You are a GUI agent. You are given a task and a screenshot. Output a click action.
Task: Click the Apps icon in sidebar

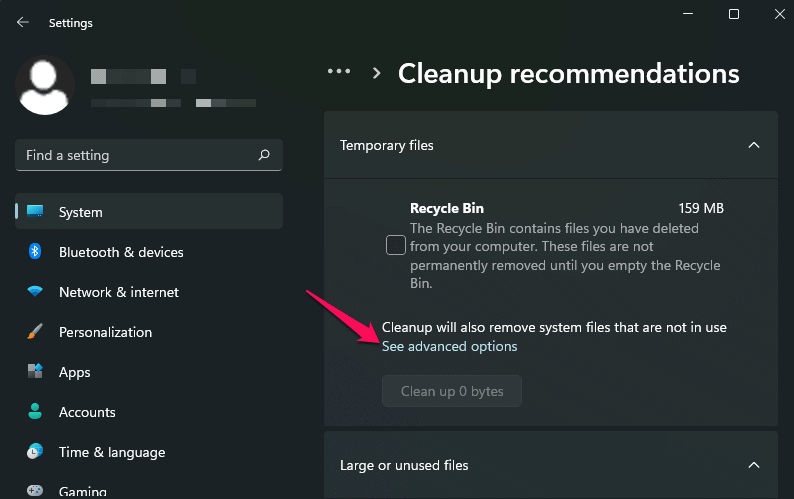[36, 372]
